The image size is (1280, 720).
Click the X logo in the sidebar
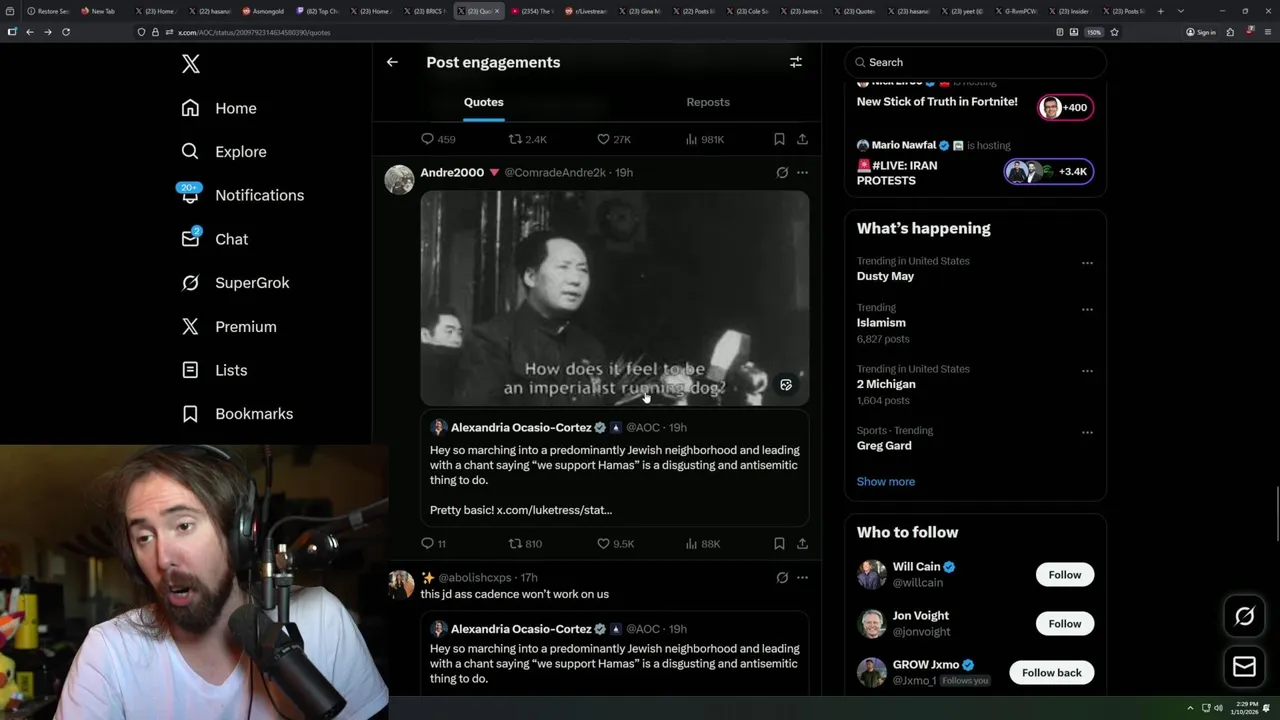tap(191, 64)
